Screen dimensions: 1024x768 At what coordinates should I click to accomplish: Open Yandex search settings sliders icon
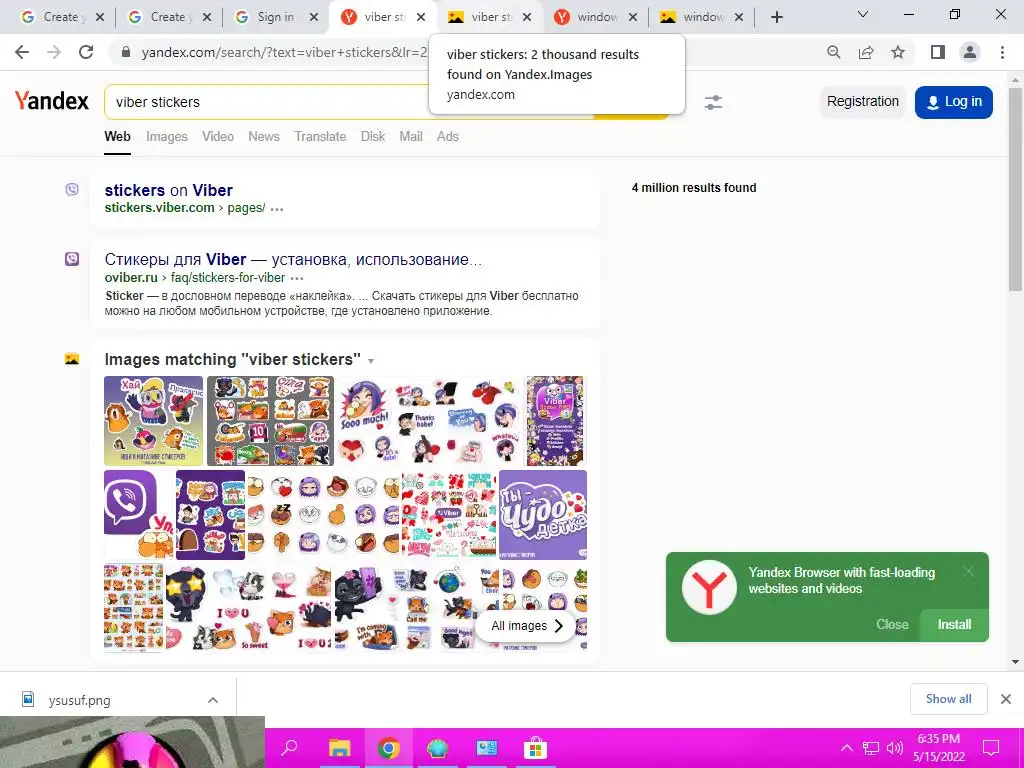[x=713, y=103]
